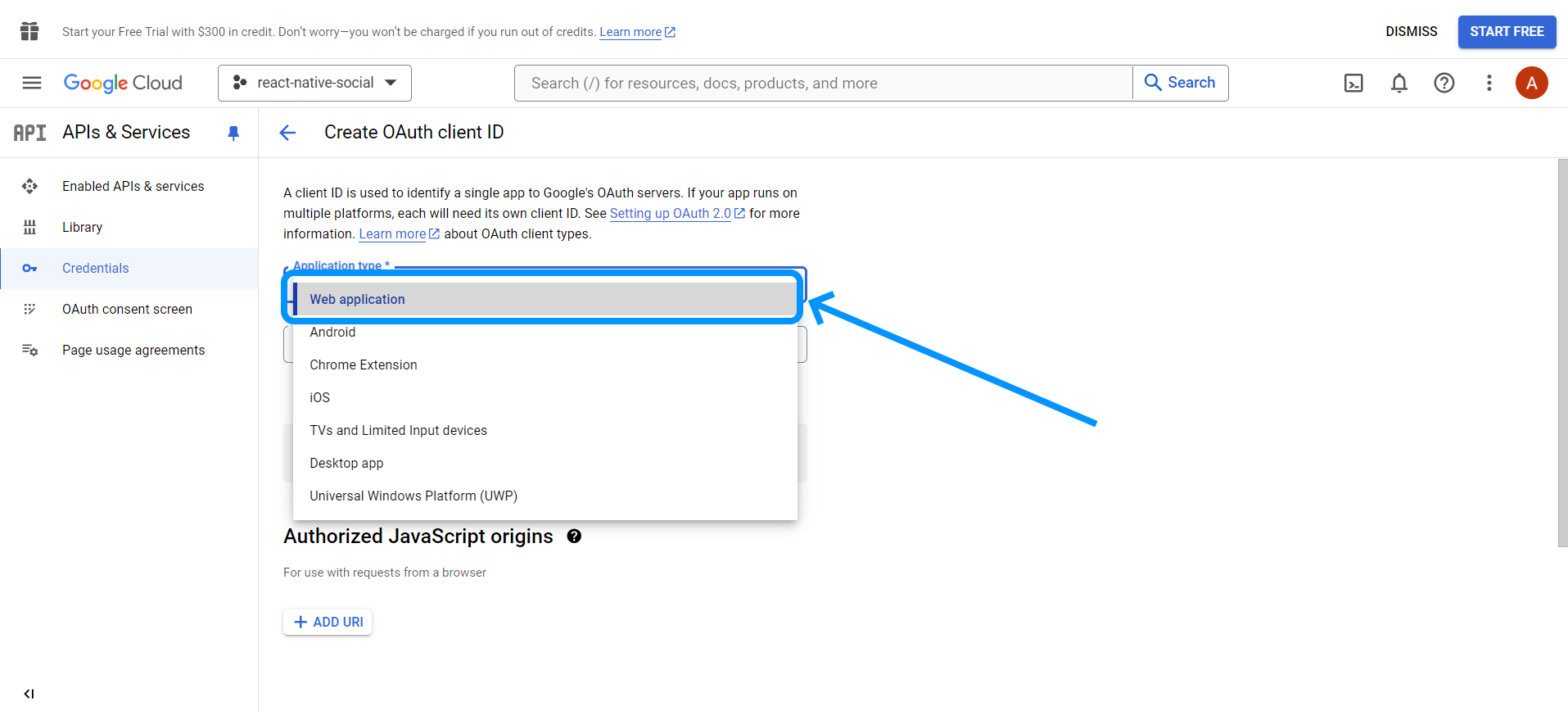Select Desktop app type
The image size is (1568, 711).
coord(545,463)
